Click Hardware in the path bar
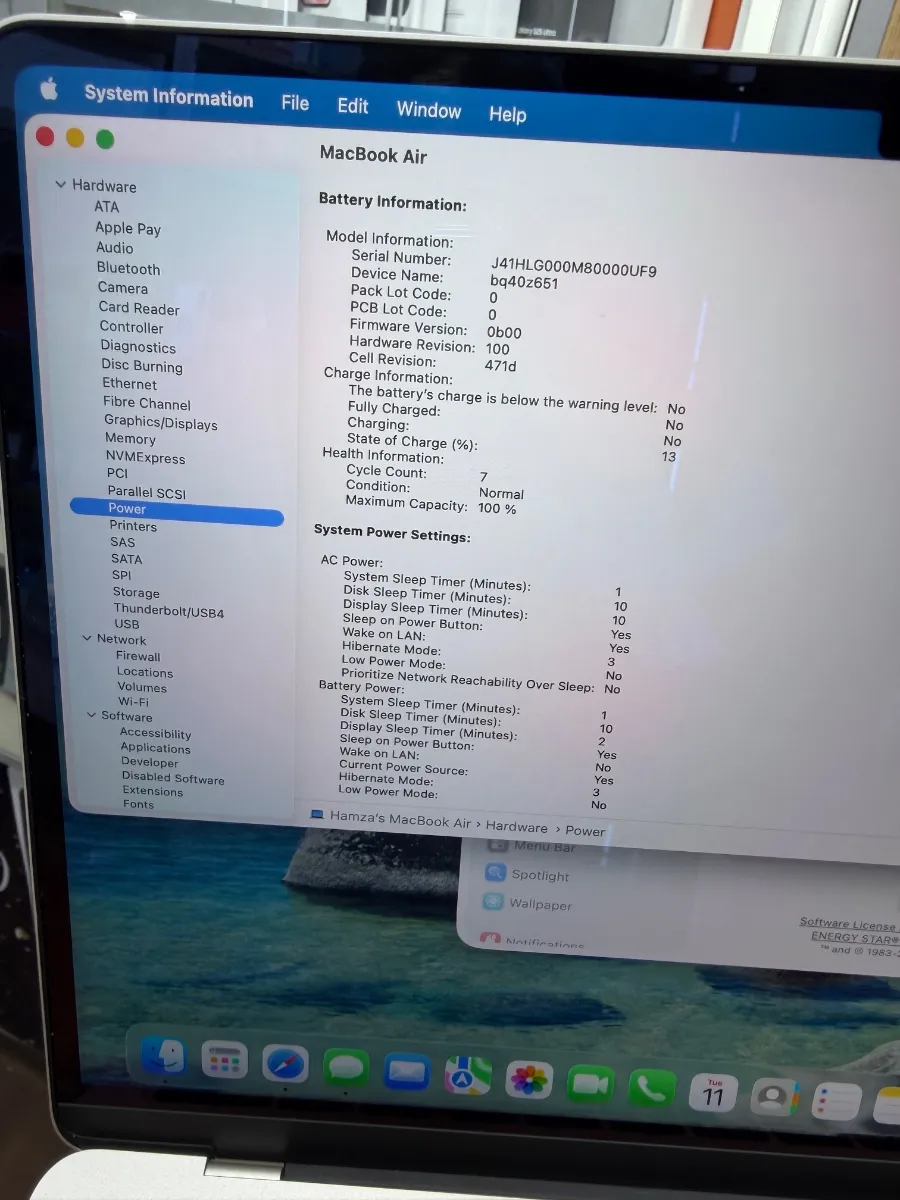The width and height of the screenshot is (900, 1200). (517, 827)
